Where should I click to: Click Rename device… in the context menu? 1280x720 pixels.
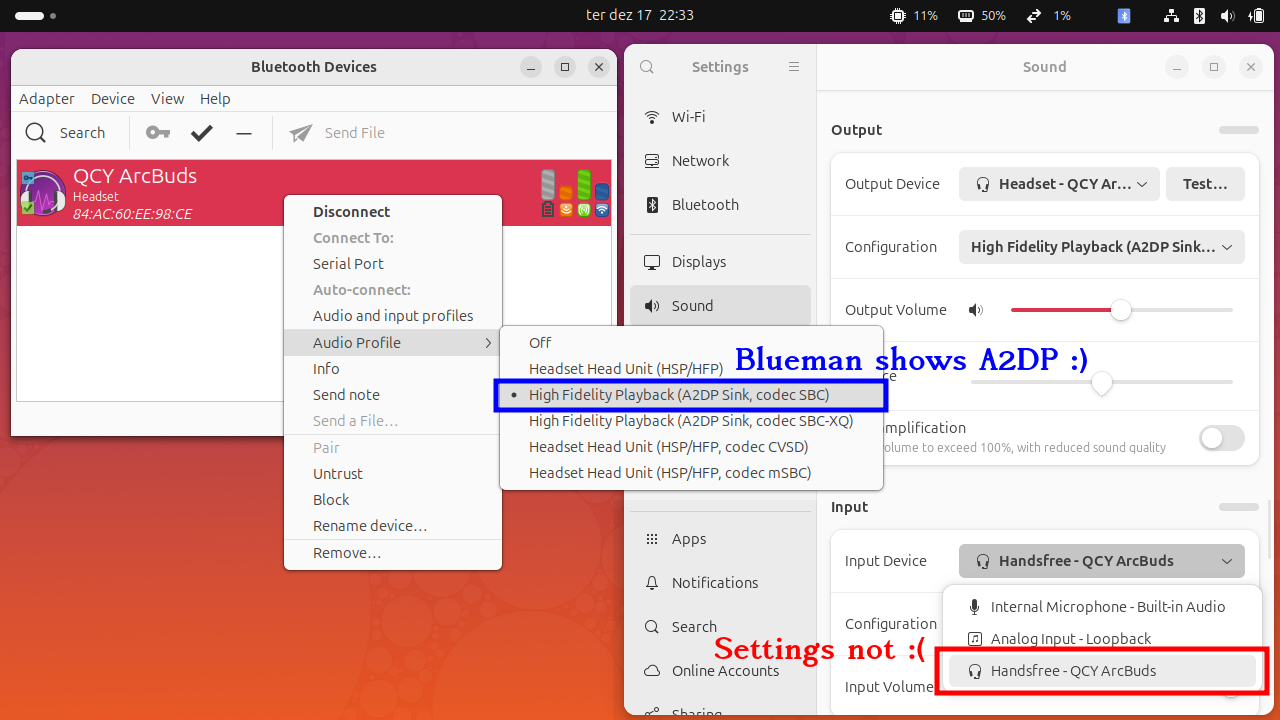[393, 526]
